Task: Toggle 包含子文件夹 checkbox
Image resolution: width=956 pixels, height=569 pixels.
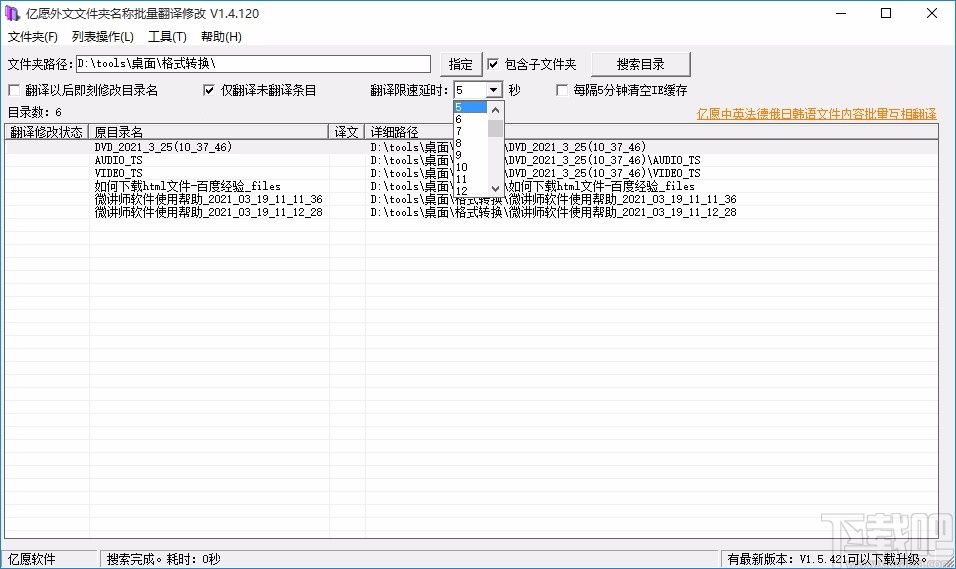Action: (x=493, y=64)
